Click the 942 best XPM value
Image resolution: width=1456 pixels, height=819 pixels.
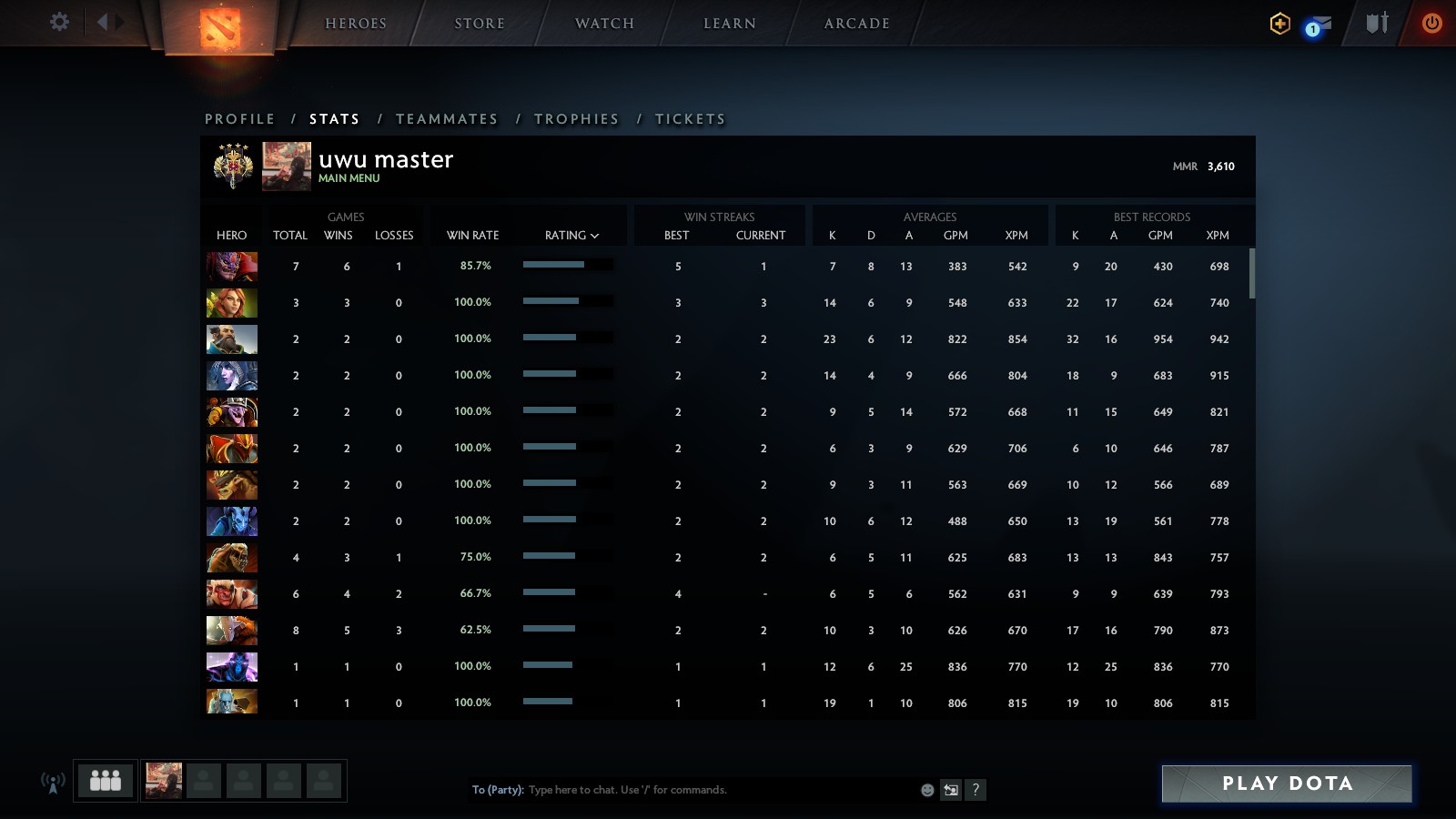click(1219, 339)
